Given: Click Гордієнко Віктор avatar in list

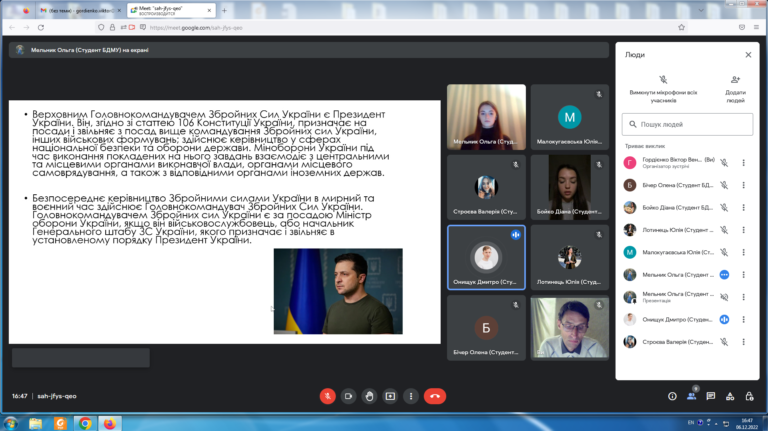Looking at the screenshot, I should click(630, 163).
